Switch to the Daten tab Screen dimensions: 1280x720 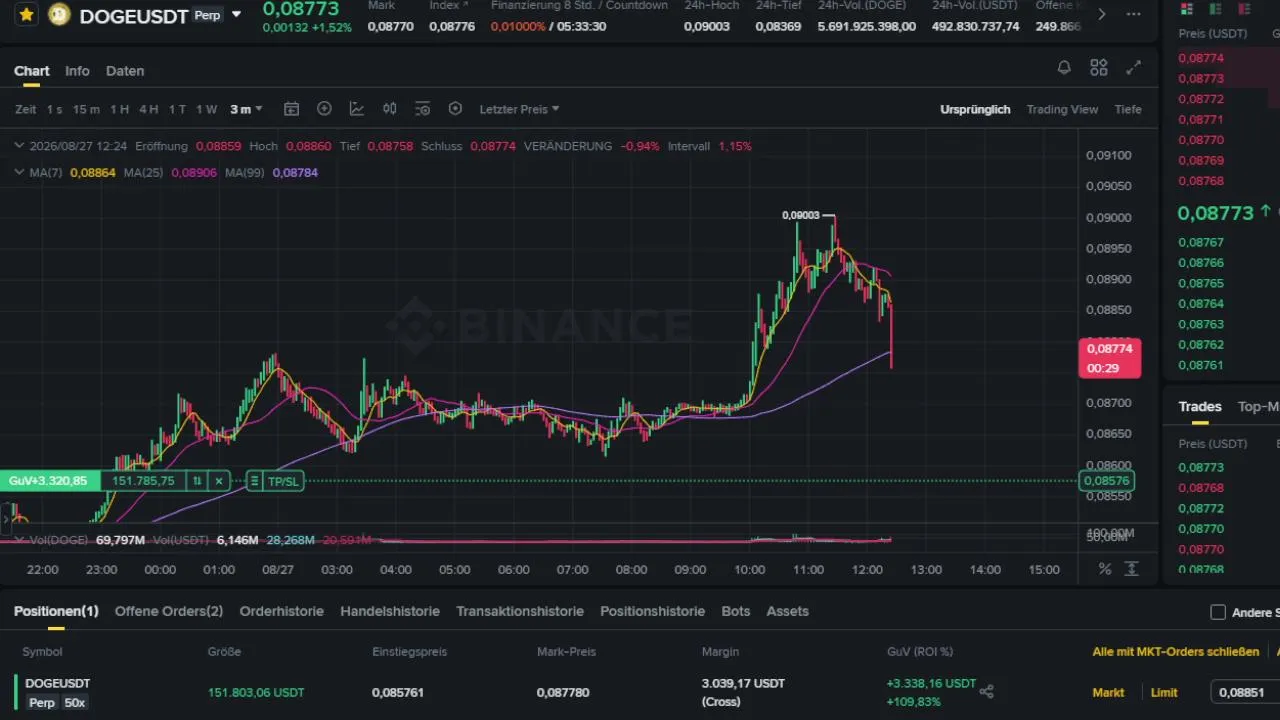click(125, 71)
